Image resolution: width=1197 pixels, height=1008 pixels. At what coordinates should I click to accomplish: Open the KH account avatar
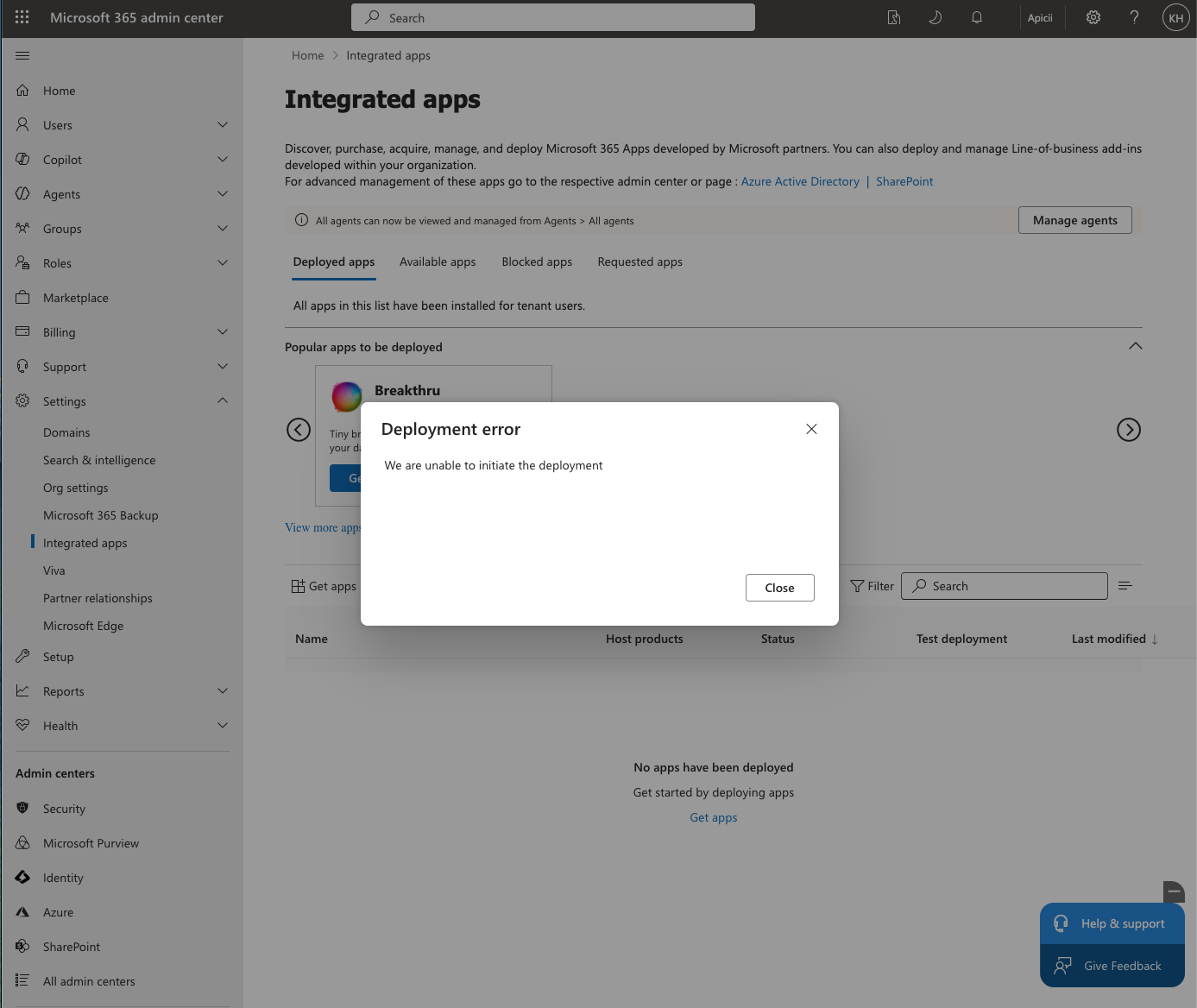[1175, 17]
